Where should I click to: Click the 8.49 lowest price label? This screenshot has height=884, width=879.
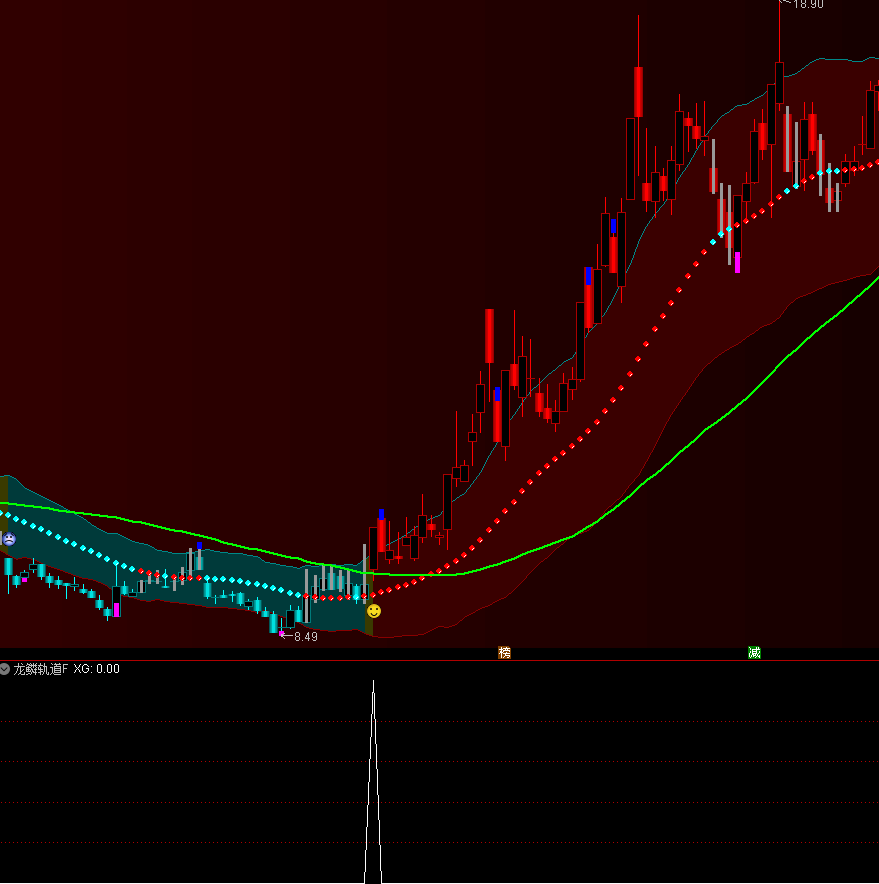pyautogui.click(x=305, y=636)
